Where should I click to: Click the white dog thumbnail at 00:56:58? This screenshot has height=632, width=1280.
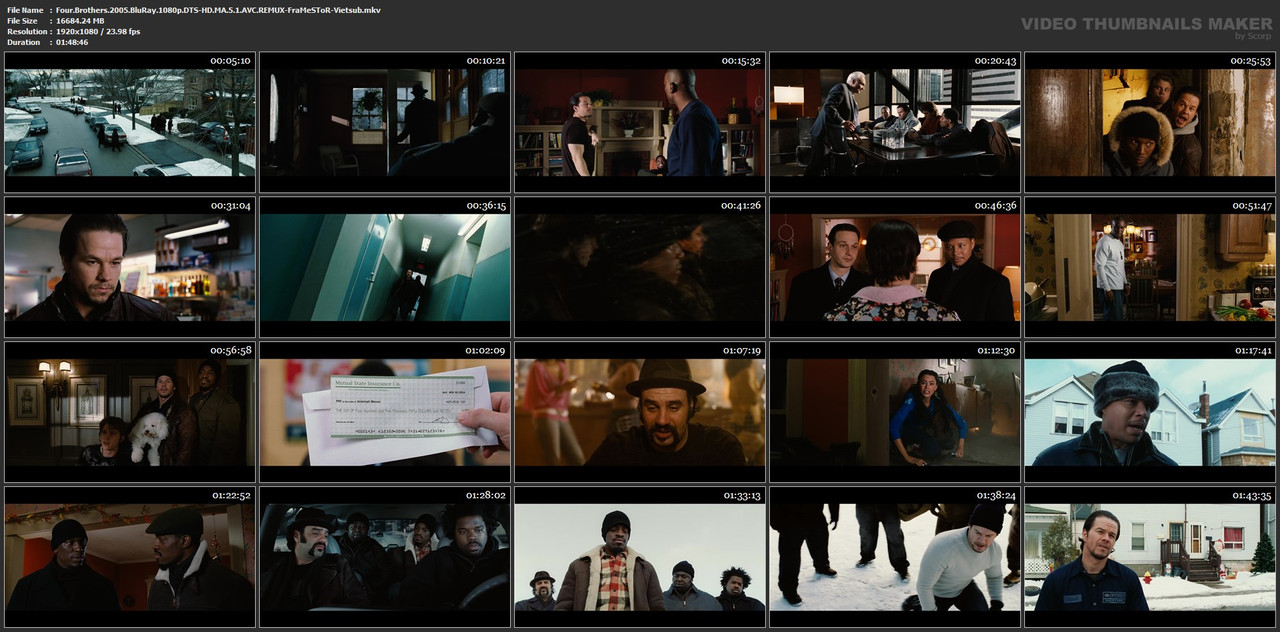130,412
